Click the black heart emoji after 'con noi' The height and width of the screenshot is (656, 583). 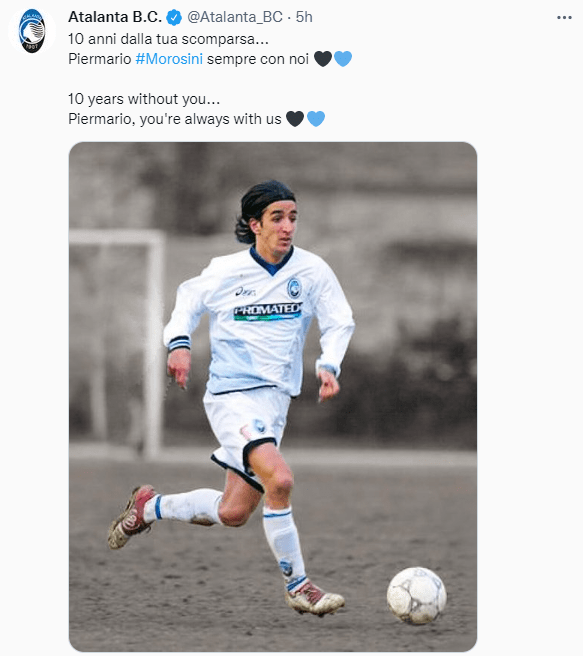[x=323, y=59]
